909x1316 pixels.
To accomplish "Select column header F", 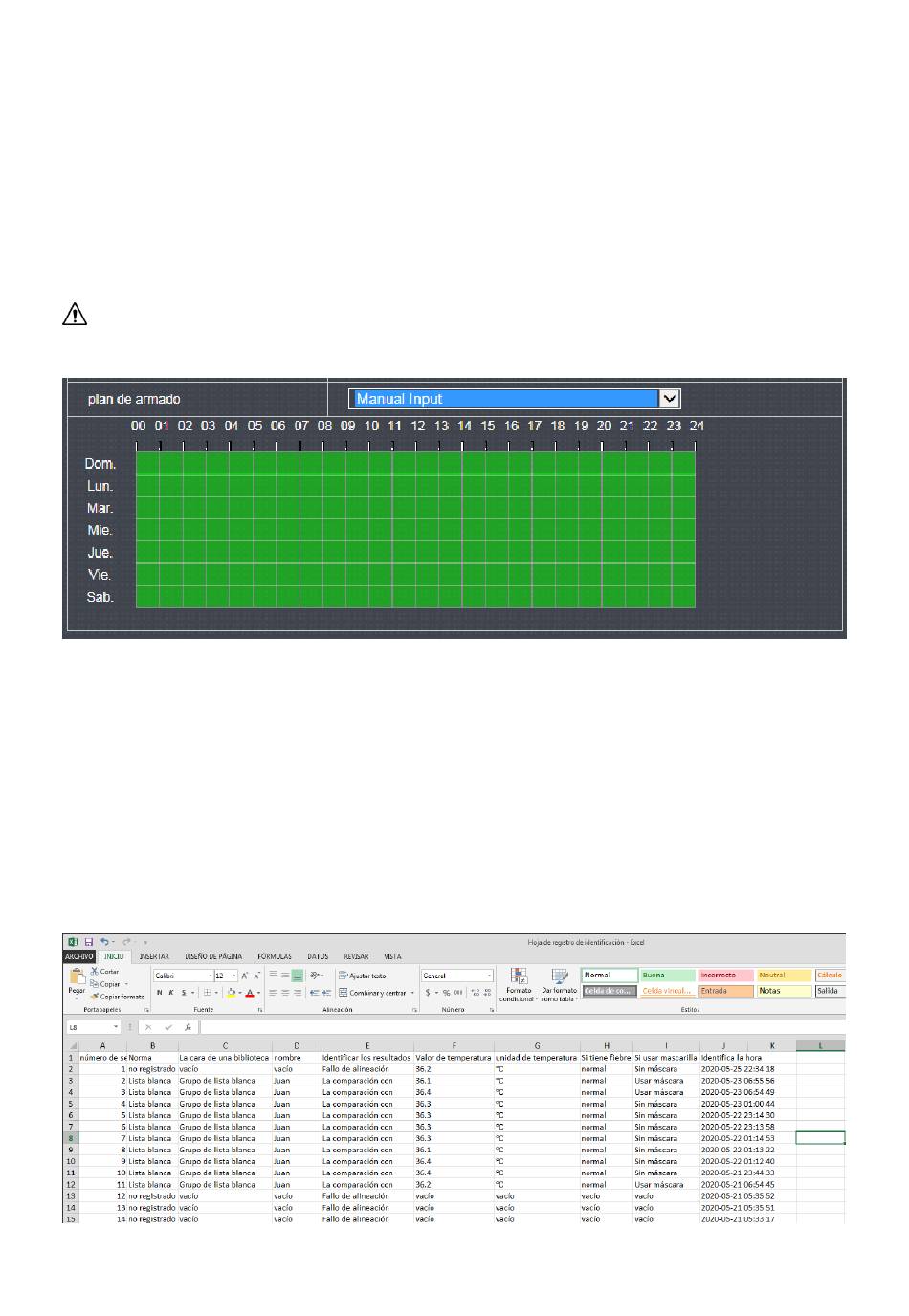I will click(x=454, y=1045).
